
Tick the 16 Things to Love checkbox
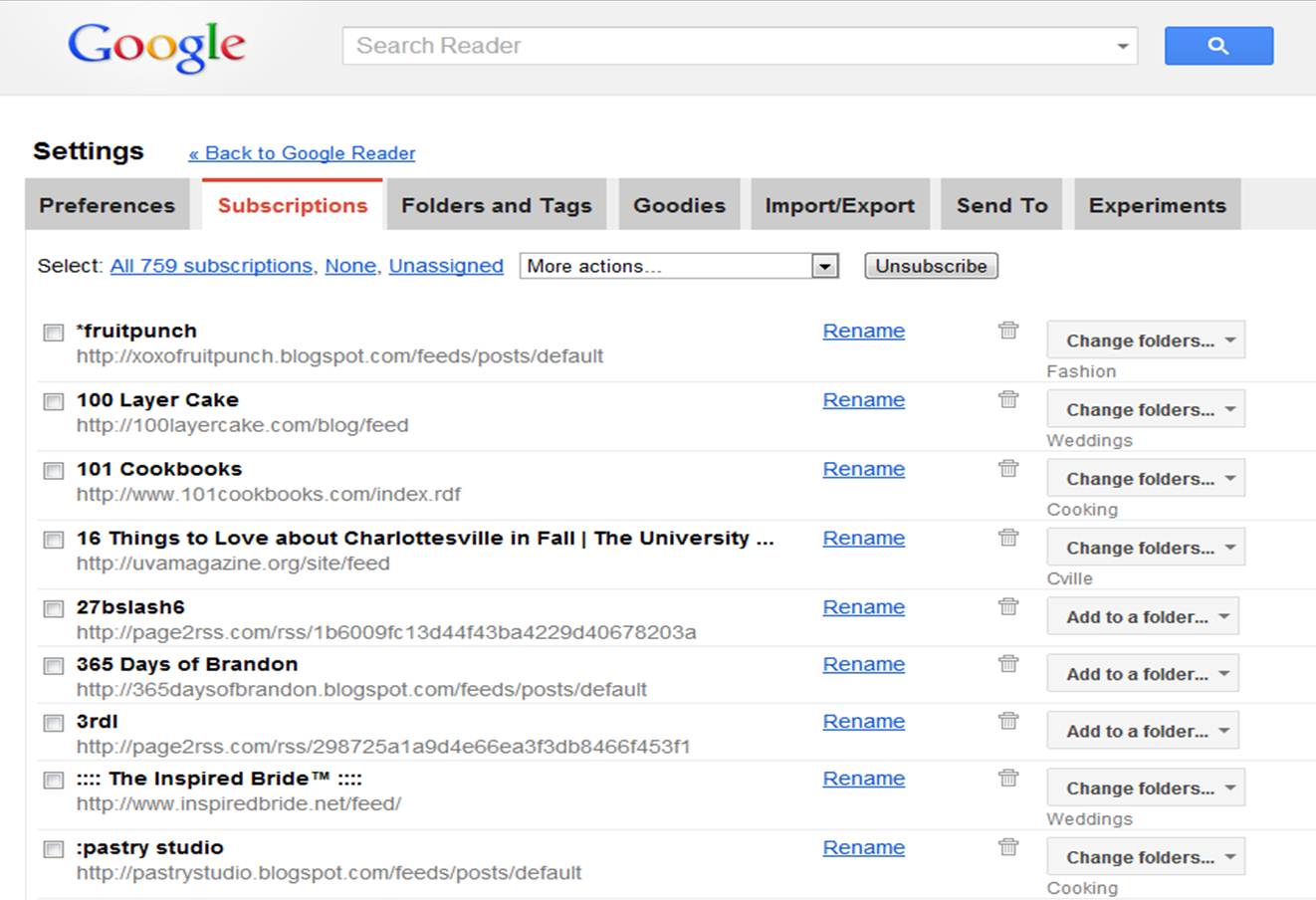(54, 540)
